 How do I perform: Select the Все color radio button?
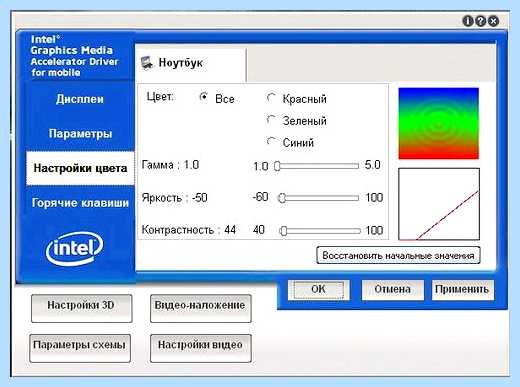pyautogui.click(x=203, y=97)
